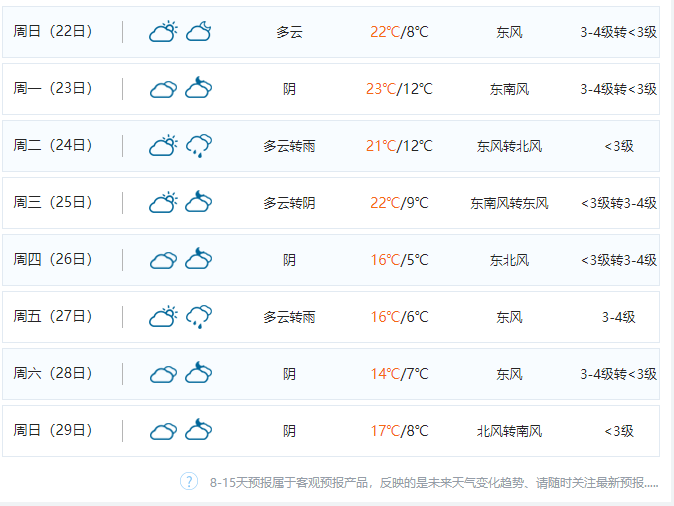
Task: Click the 3-4级 wind level for 27日
Action: [x=619, y=317]
